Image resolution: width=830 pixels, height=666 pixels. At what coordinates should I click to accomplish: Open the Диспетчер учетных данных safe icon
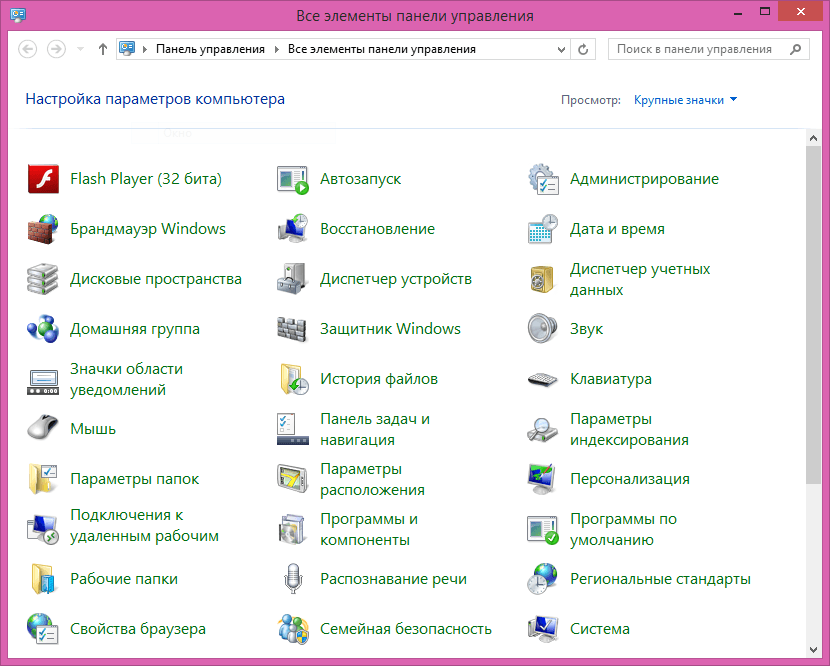[543, 279]
